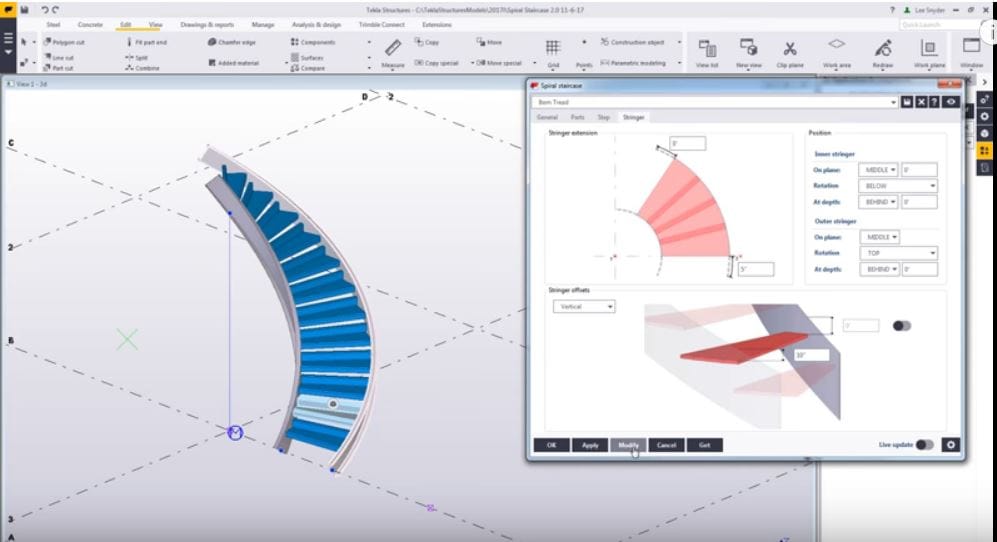Open dialog help question mark
The height and width of the screenshot is (542, 997).
click(934, 102)
